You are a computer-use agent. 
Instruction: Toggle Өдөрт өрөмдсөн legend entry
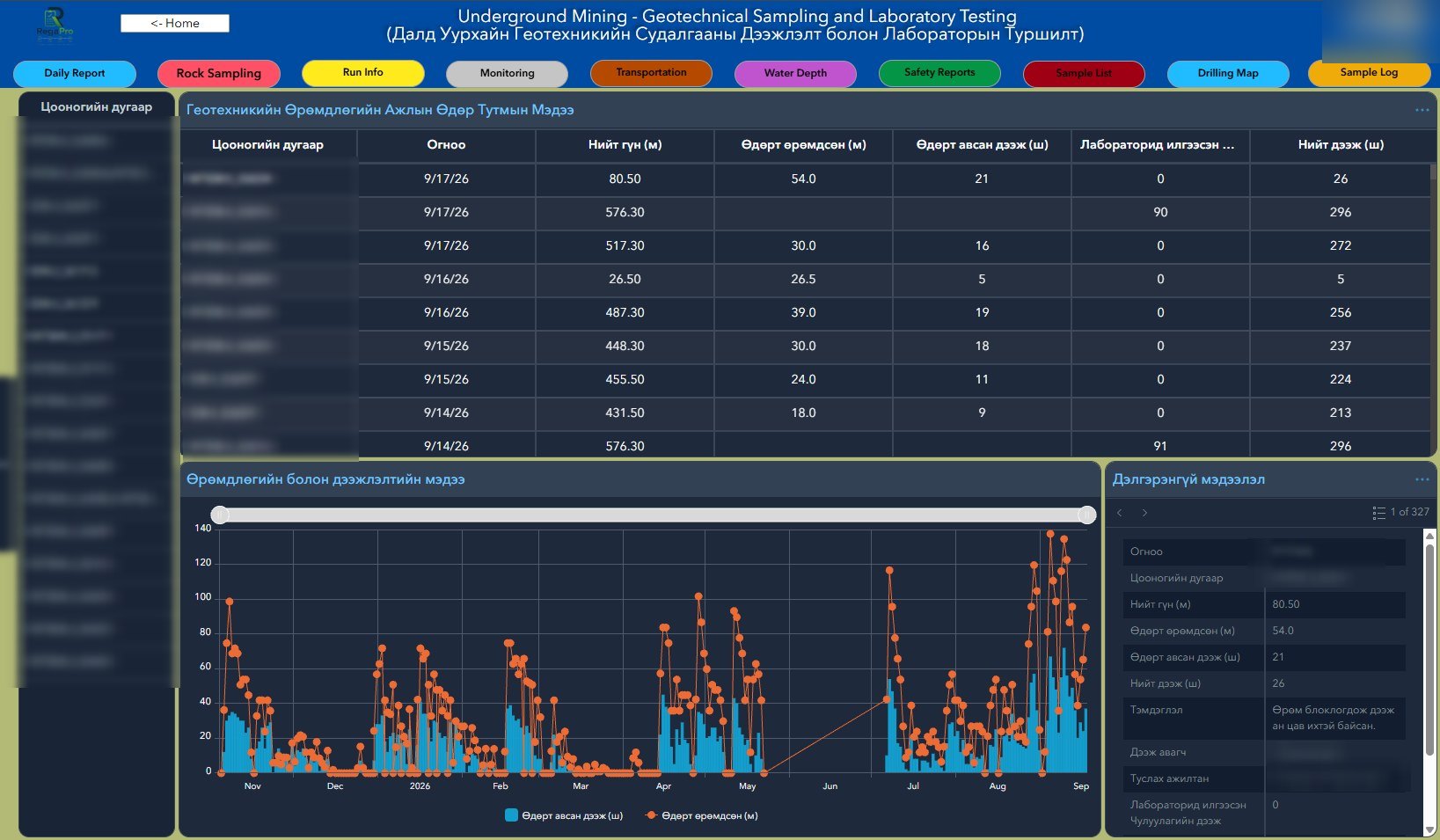(701, 815)
